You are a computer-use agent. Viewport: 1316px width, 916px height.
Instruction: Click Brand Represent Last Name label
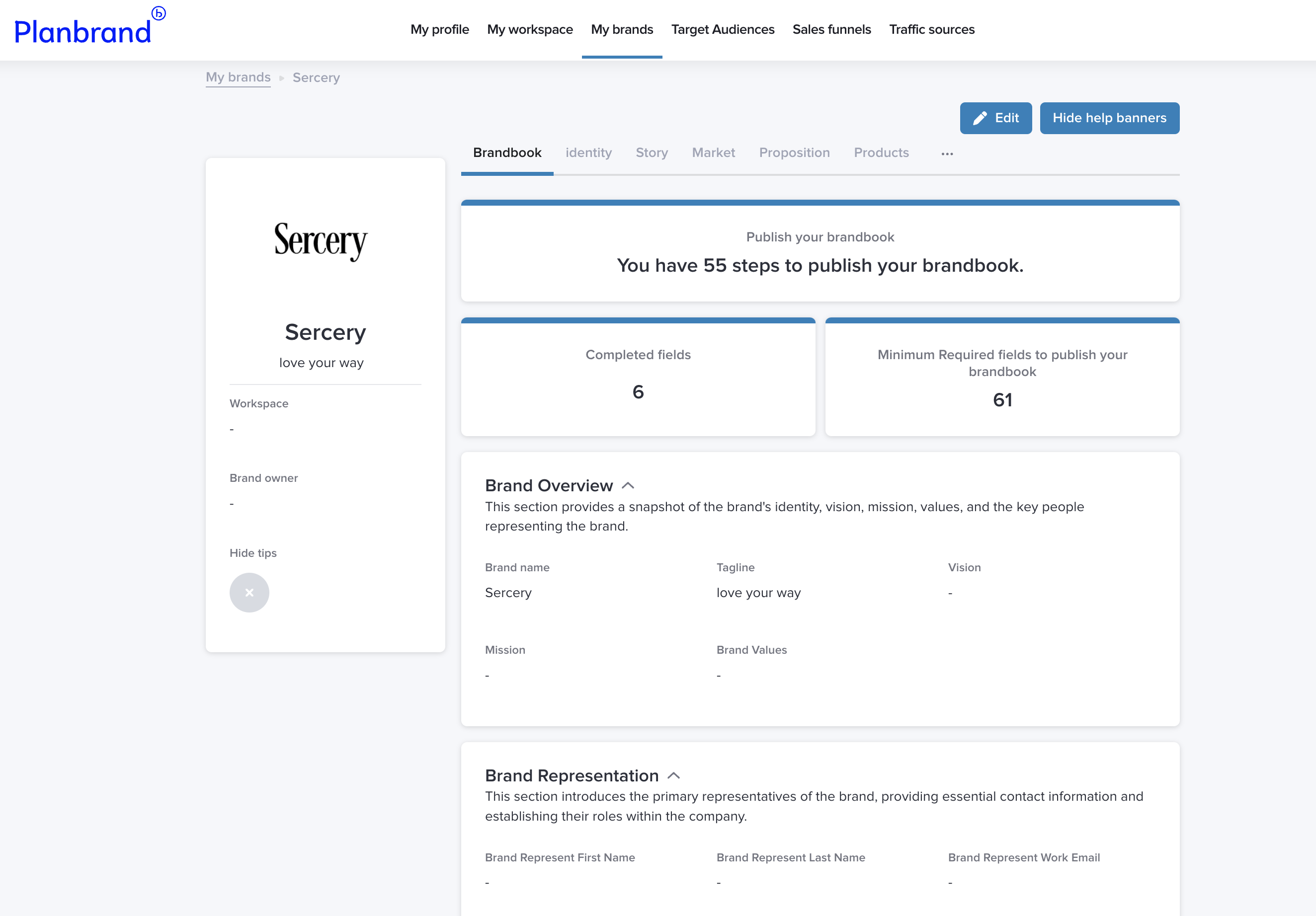(791, 857)
